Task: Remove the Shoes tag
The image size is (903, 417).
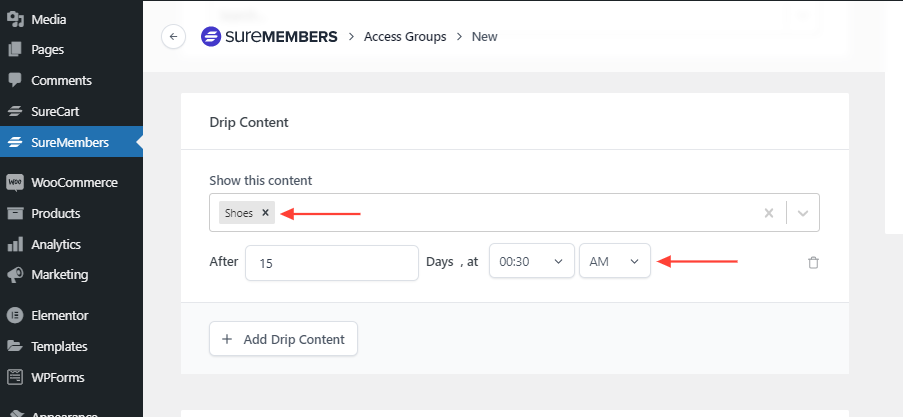Action: (265, 212)
